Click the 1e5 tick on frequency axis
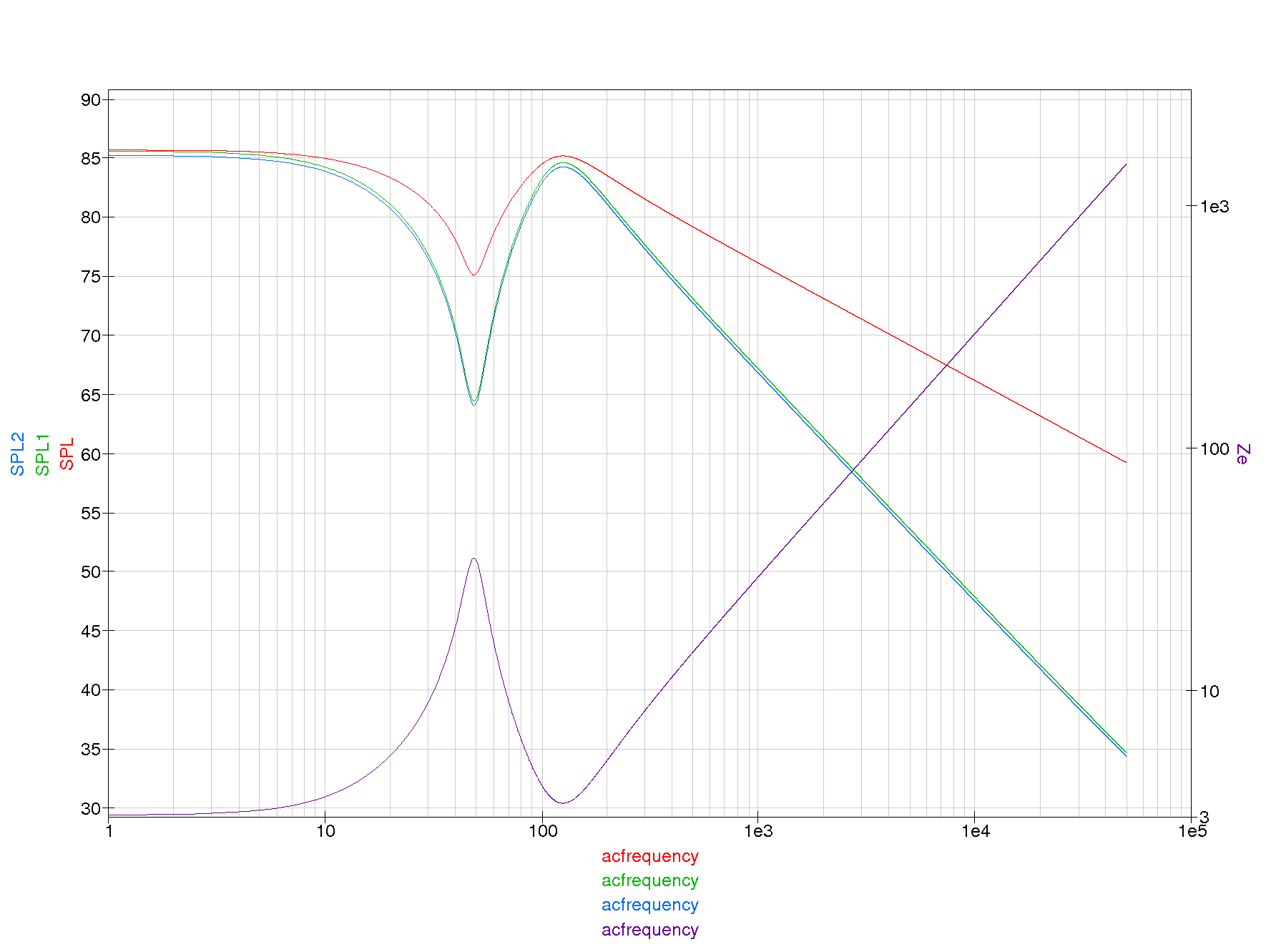Screen dimensions: 1266x952 [x=1192, y=831]
